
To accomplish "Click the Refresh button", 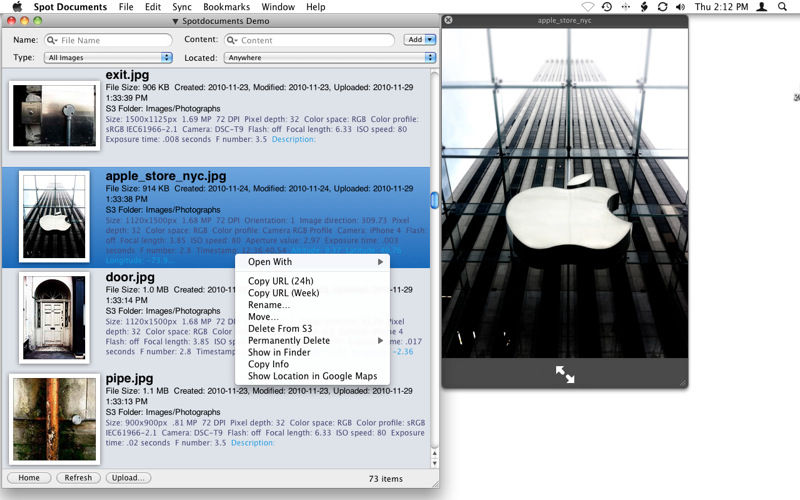I will (x=78, y=478).
